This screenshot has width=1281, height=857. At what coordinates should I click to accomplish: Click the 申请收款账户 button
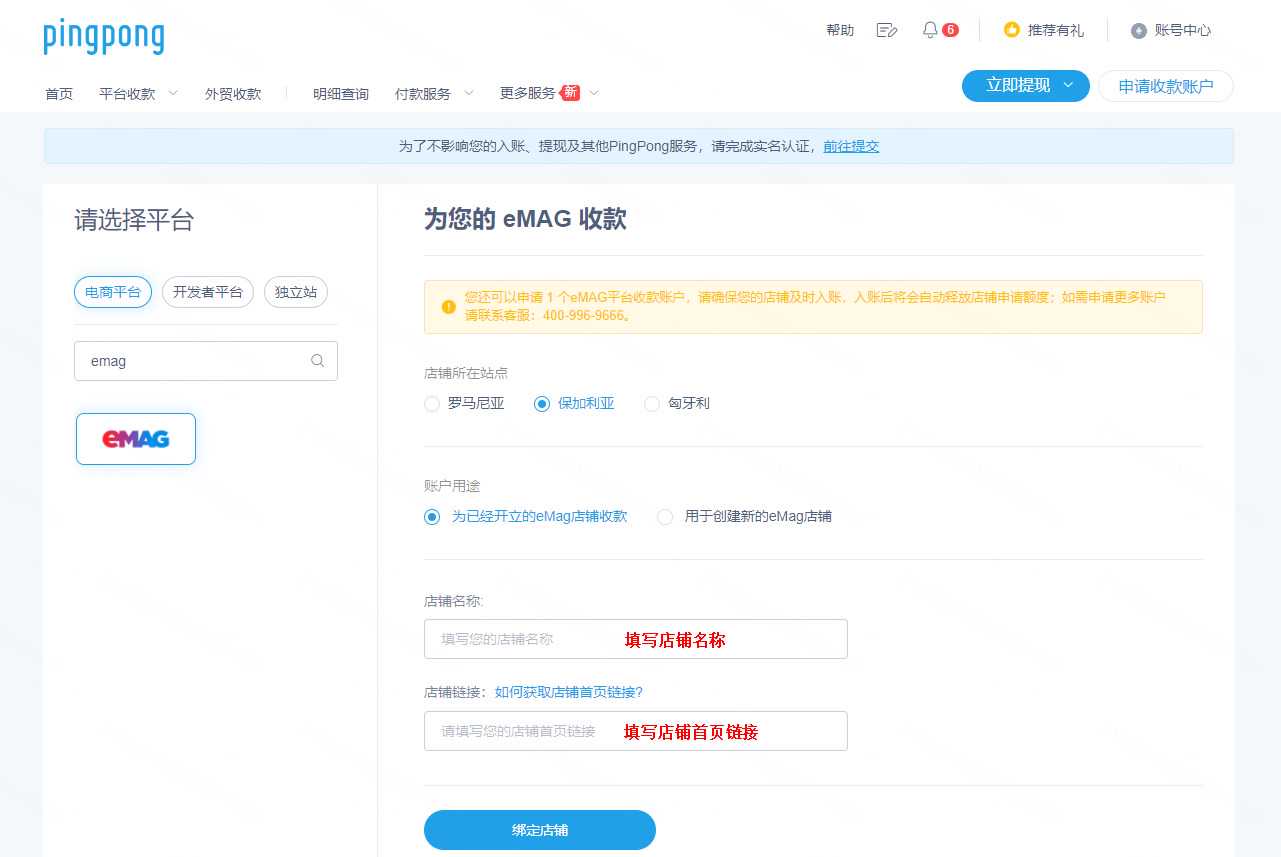tap(1166, 86)
